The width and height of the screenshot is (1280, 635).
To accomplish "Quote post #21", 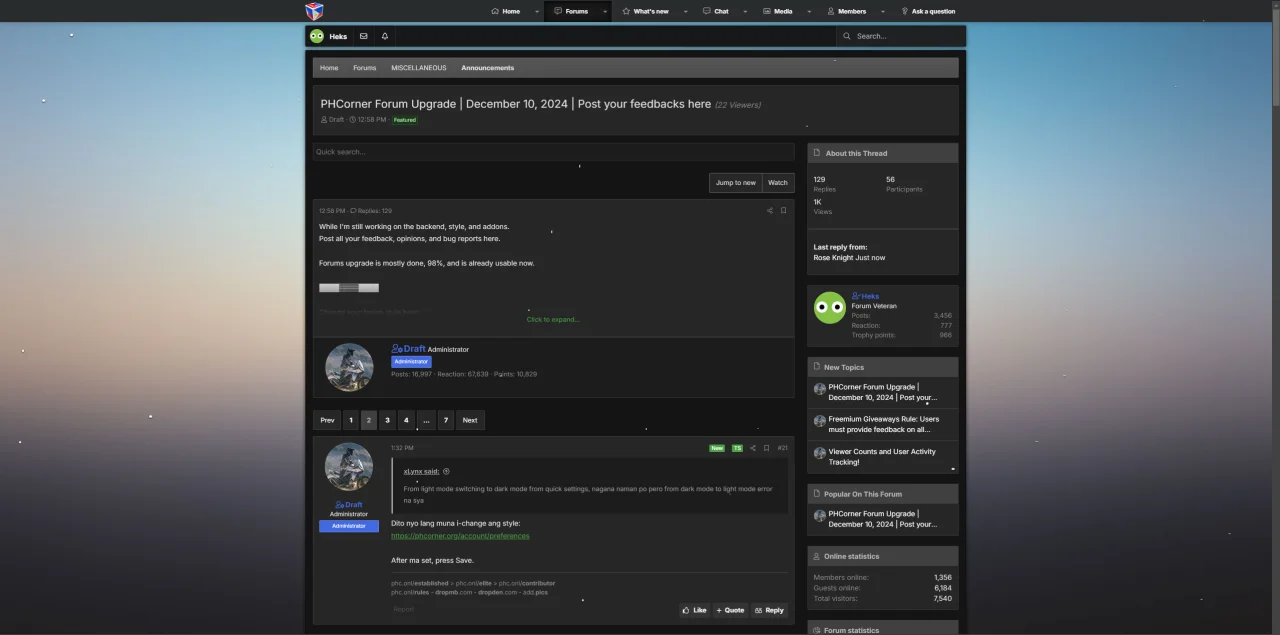I will [x=730, y=610].
